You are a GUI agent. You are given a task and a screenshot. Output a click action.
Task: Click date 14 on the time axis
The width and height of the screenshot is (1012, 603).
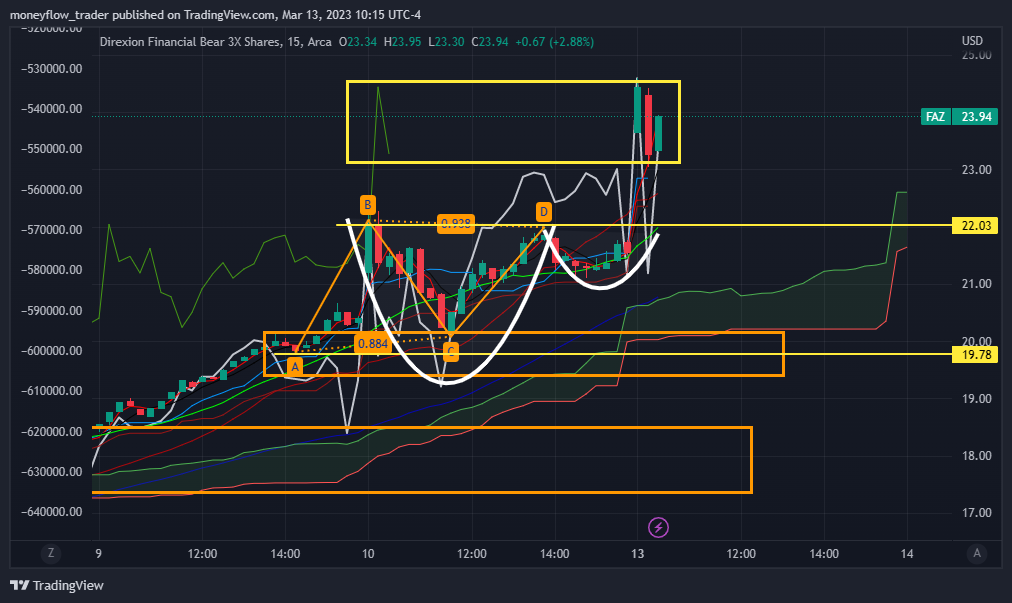click(907, 554)
